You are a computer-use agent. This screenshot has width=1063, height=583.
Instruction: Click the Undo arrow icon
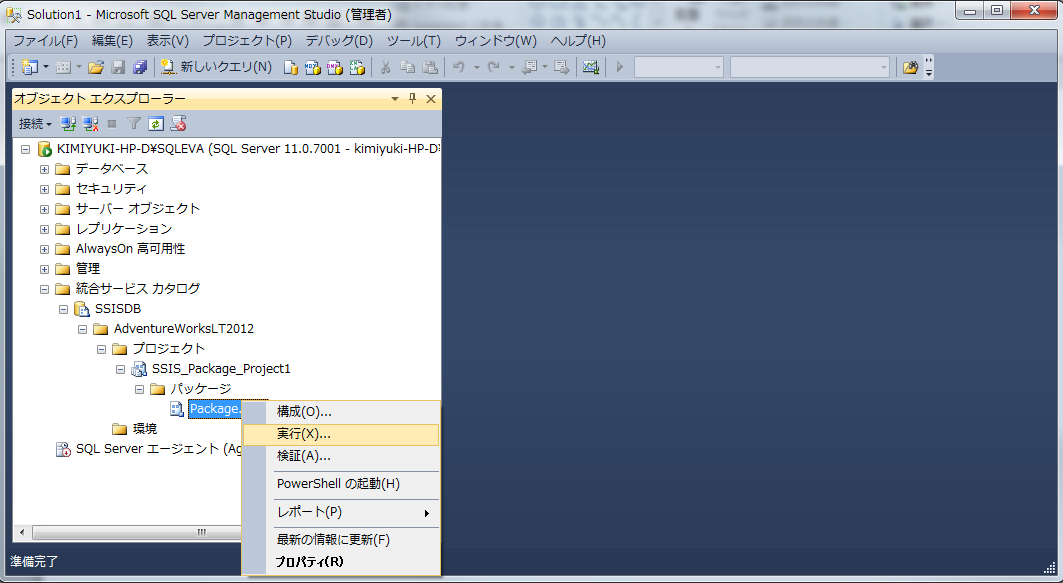click(x=459, y=67)
